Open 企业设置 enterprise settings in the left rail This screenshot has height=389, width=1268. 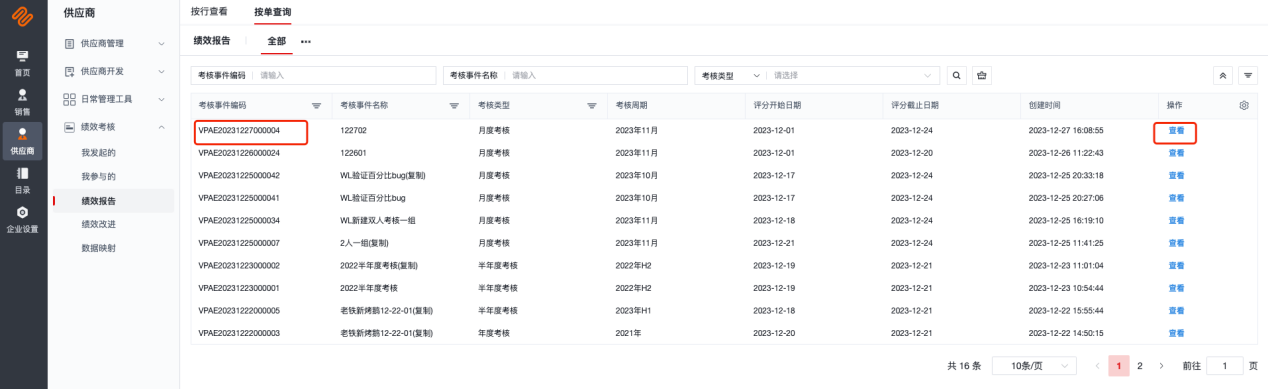click(22, 219)
